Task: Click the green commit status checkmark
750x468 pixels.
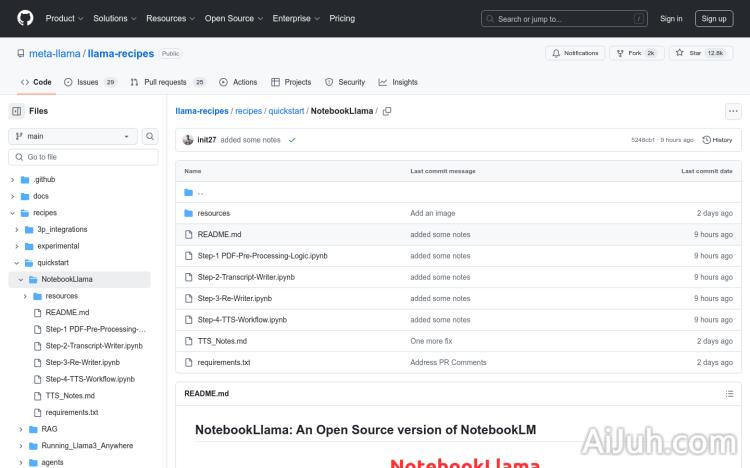Action: tap(292, 140)
